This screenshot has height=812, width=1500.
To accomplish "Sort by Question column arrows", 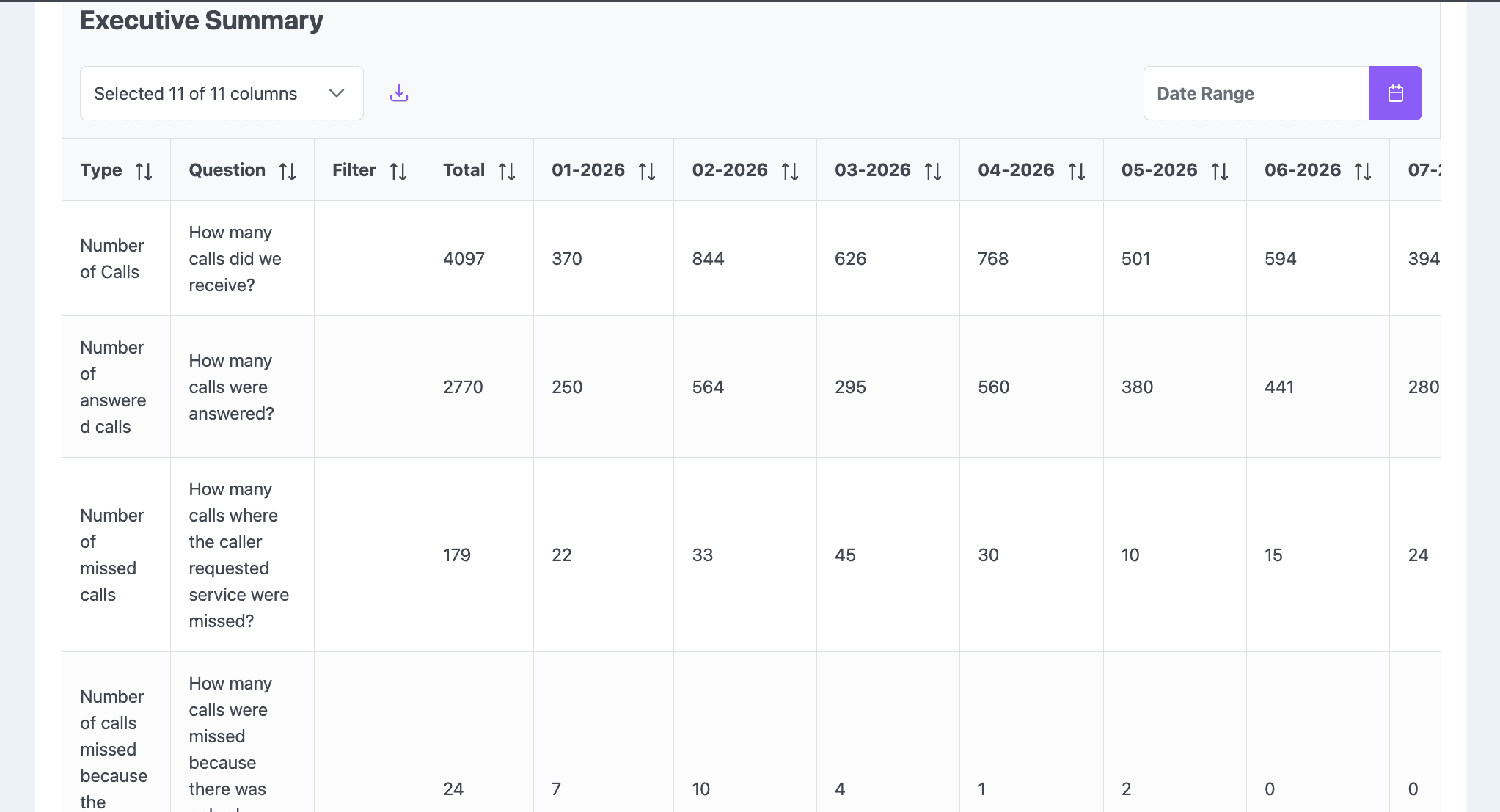I will (x=288, y=171).
